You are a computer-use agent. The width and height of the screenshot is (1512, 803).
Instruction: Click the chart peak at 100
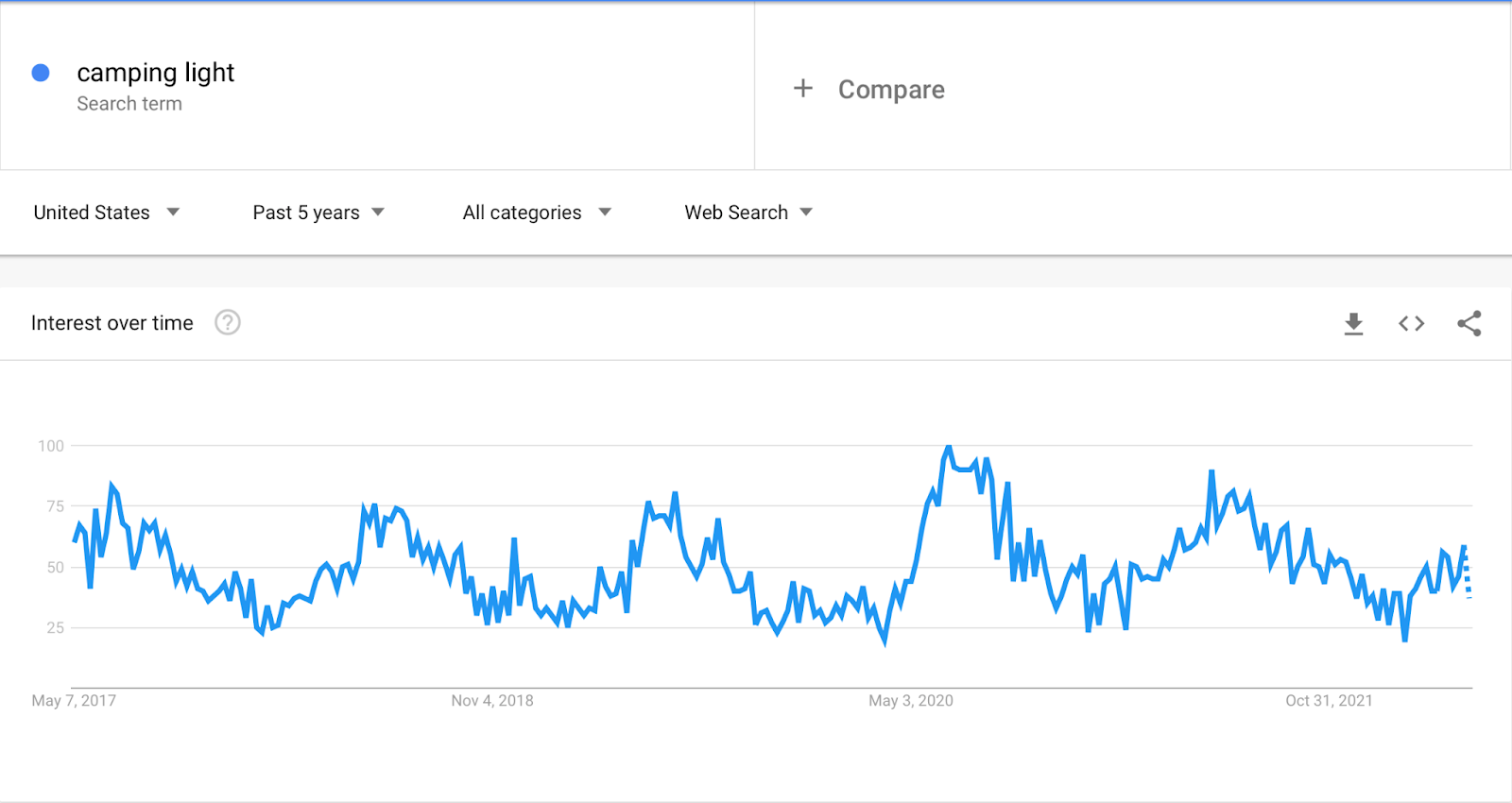(948, 447)
